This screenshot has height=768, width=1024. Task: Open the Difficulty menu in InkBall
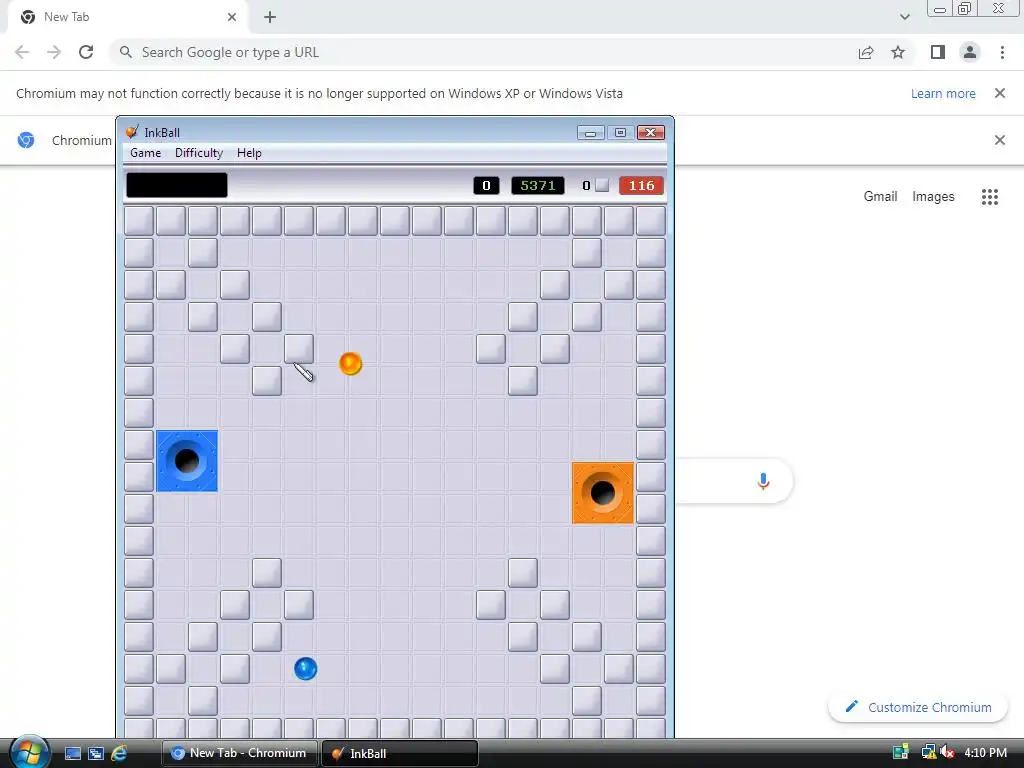coord(199,153)
